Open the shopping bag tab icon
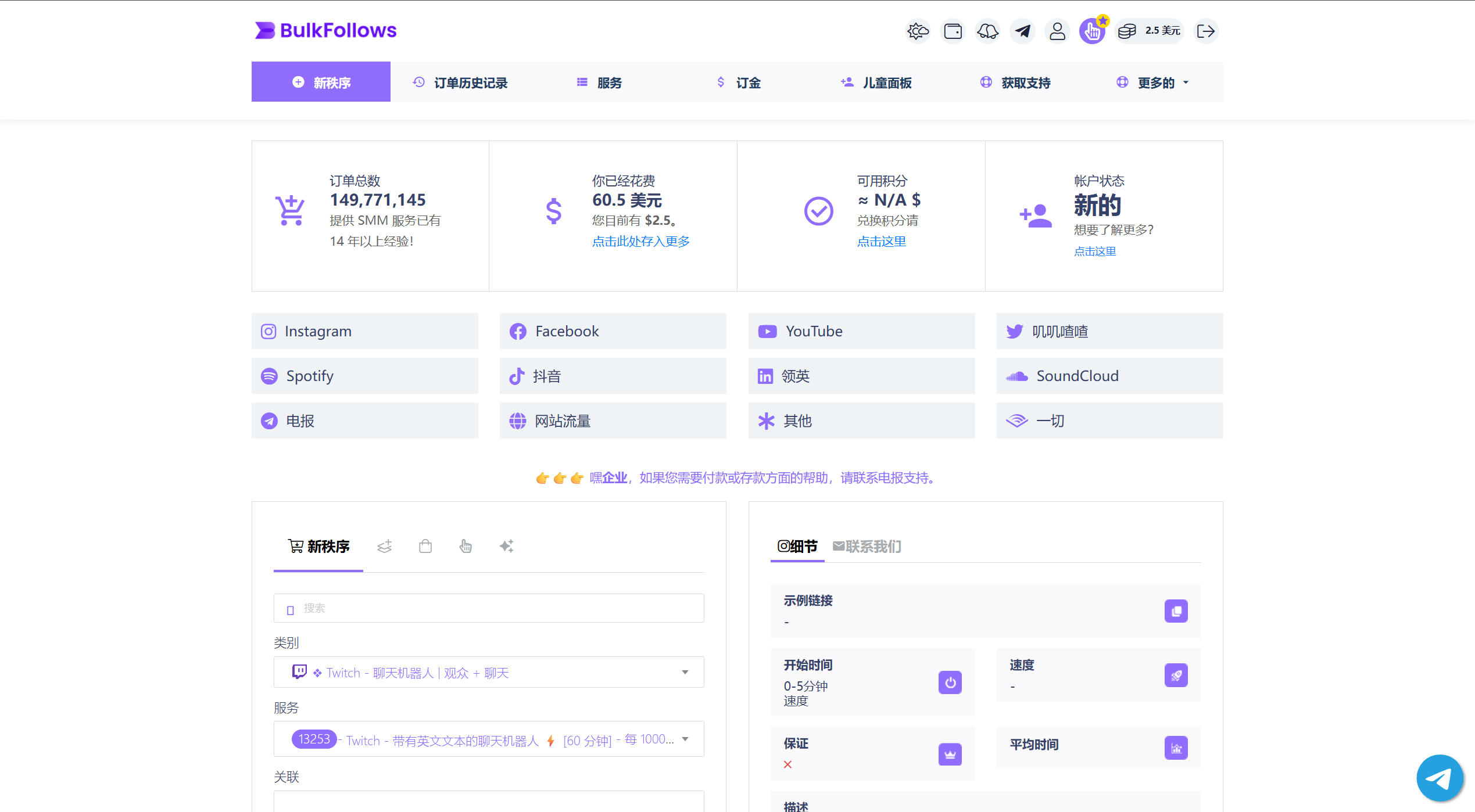Image resolution: width=1475 pixels, height=812 pixels. 425,546
